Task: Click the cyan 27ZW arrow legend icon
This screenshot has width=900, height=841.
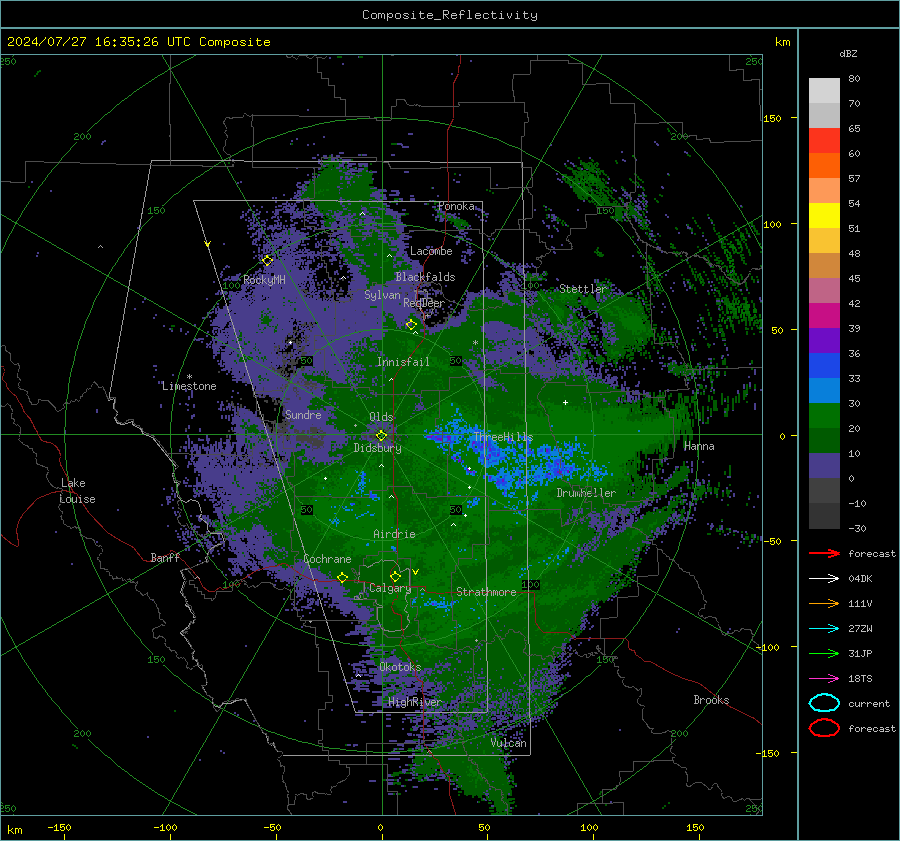Action: point(824,629)
